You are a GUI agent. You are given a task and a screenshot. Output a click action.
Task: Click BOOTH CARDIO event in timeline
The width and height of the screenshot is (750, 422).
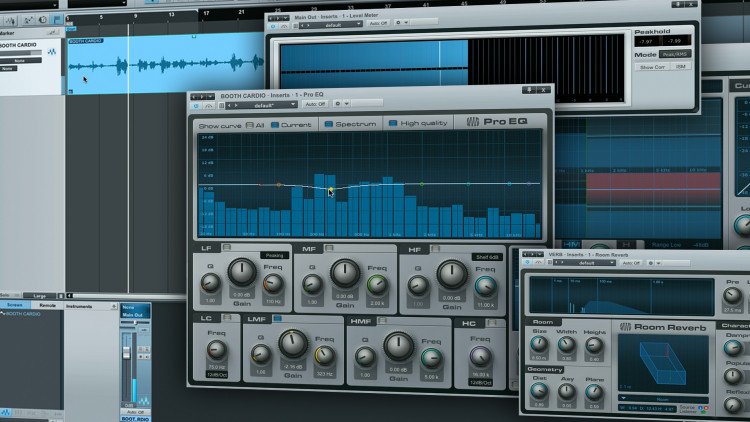[x=165, y=65]
